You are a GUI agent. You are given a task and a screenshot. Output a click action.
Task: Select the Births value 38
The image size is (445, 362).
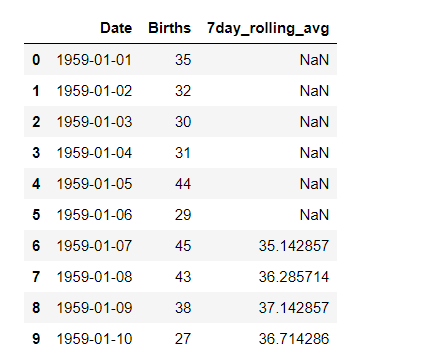click(183, 308)
